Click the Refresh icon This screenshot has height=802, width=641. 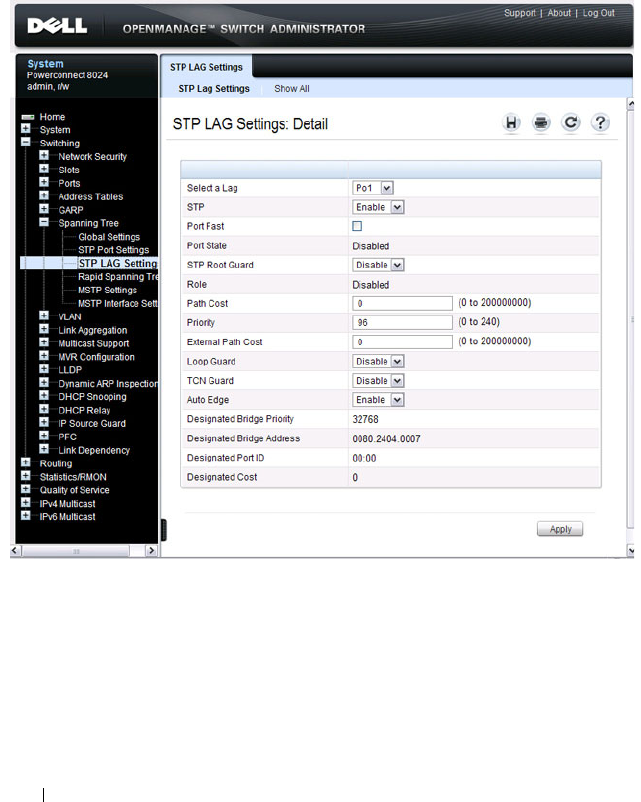point(570,123)
